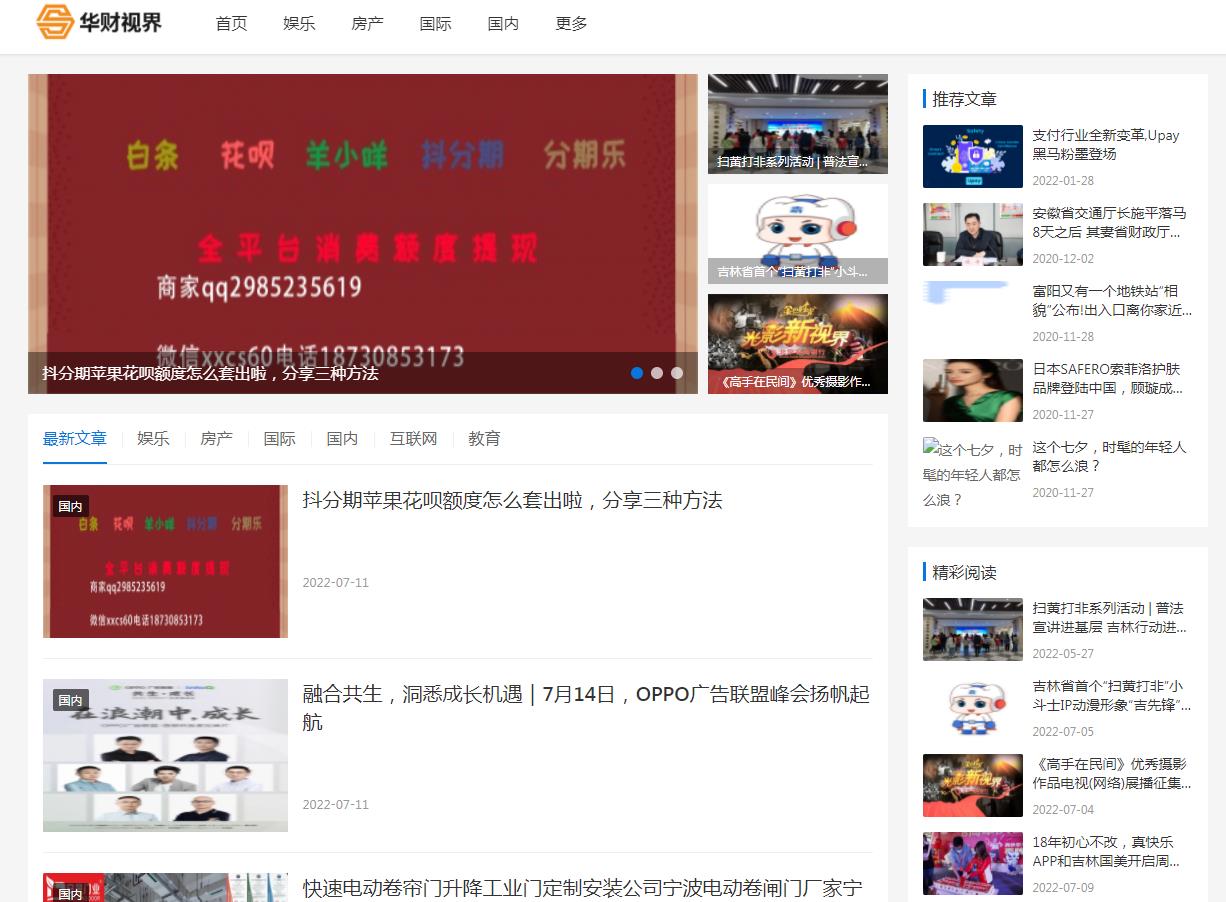Open the article title 抖分期苹果花呗额度怎么套出啦，分享三种方法 in the list
This screenshot has width=1226, height=902.
512,500
